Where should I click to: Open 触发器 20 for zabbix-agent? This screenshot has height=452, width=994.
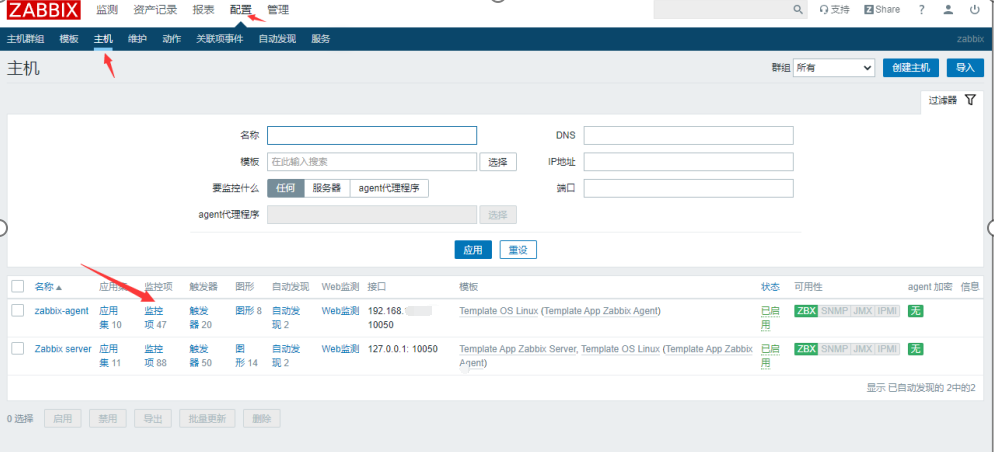(200, 318)
